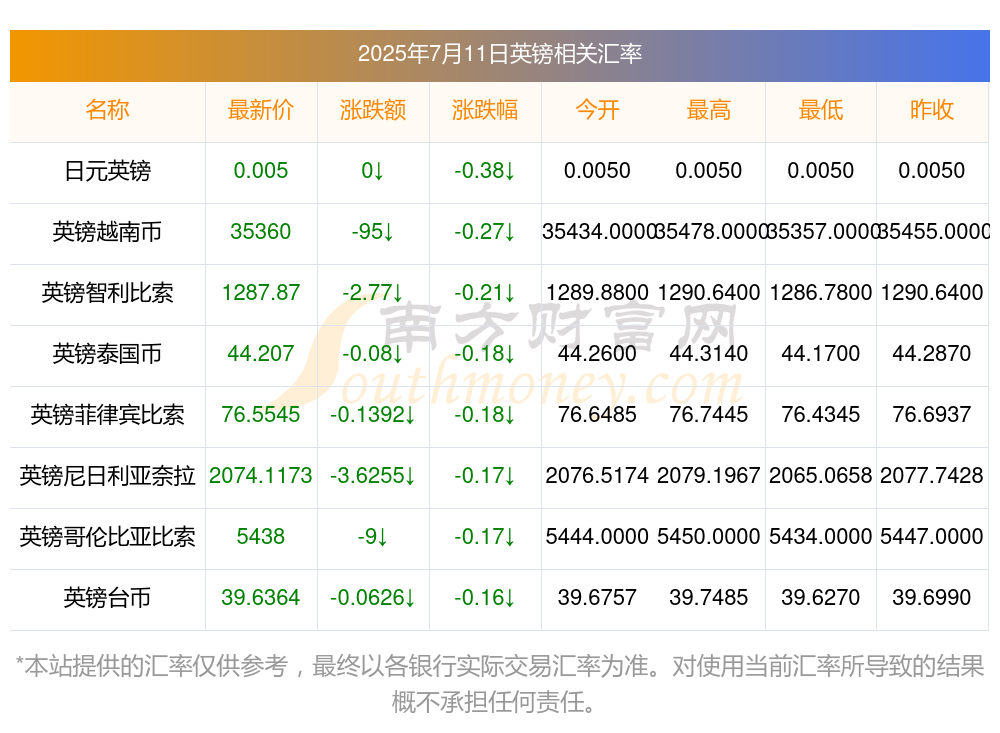Click the 最低 column header
The width and height of the screenshot is (1000, 733).
[821, 110]
